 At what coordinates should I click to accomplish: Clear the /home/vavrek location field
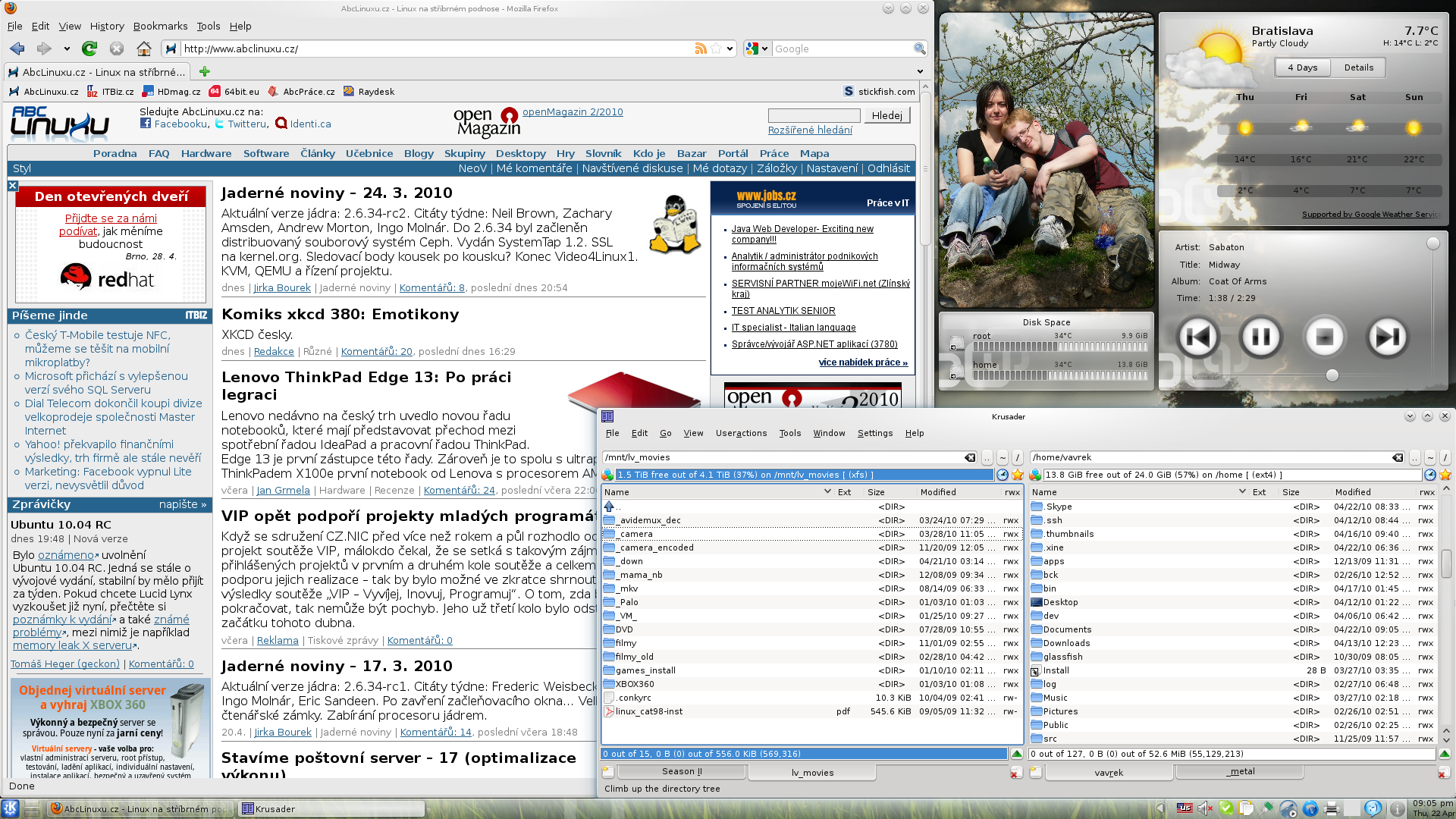coord(1398,457)
